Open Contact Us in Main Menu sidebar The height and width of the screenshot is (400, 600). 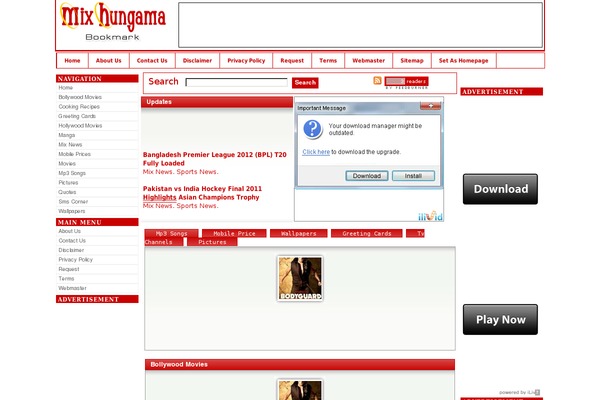[72, 241]
